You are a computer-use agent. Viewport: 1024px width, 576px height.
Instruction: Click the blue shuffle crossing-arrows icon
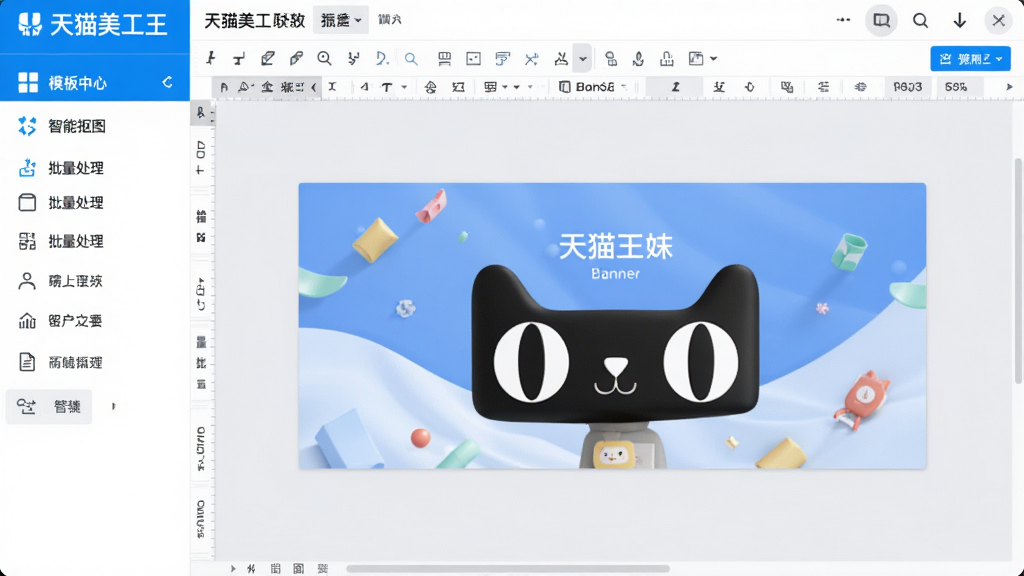[532, 59]
